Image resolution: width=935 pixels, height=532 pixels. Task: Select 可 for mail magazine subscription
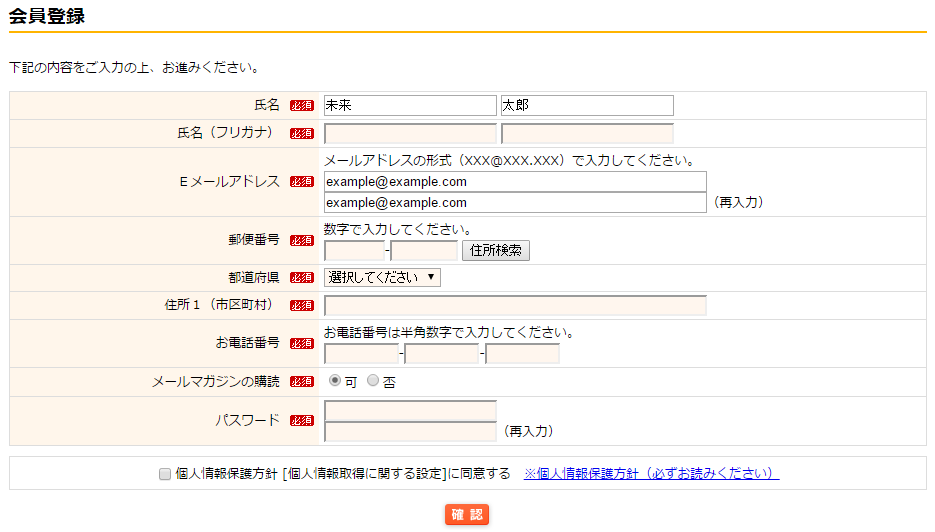[335, 381]
